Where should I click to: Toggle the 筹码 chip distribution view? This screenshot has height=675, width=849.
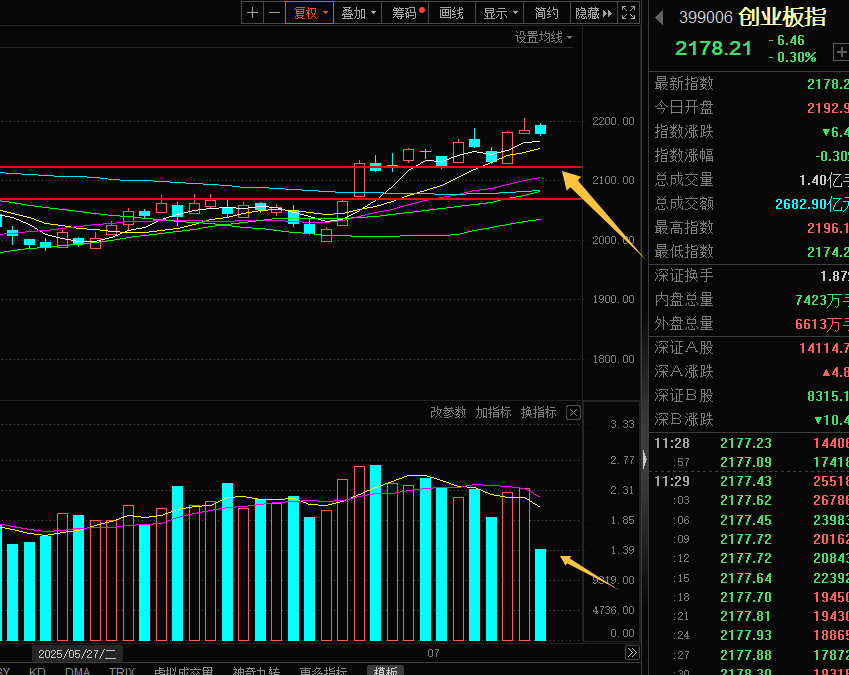pyautogui.click(x=408, y=13)
